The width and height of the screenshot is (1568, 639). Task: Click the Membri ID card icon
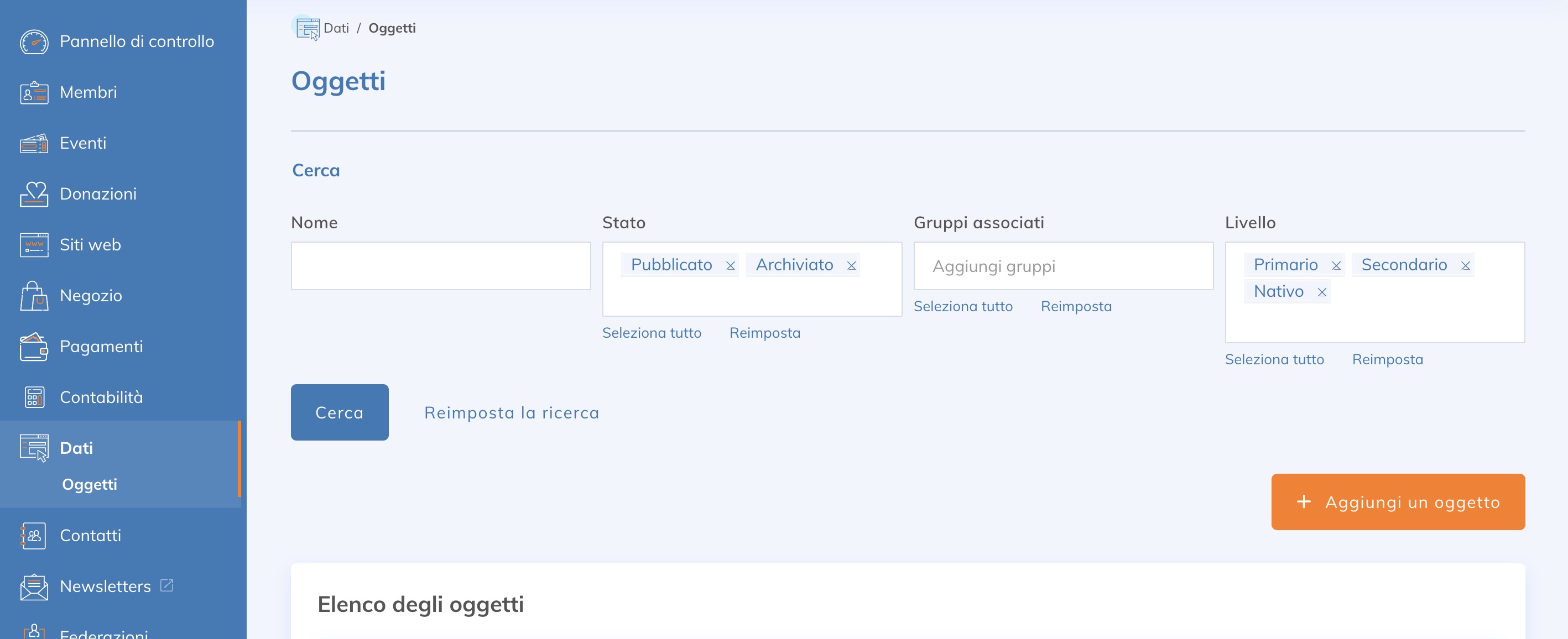34,92
